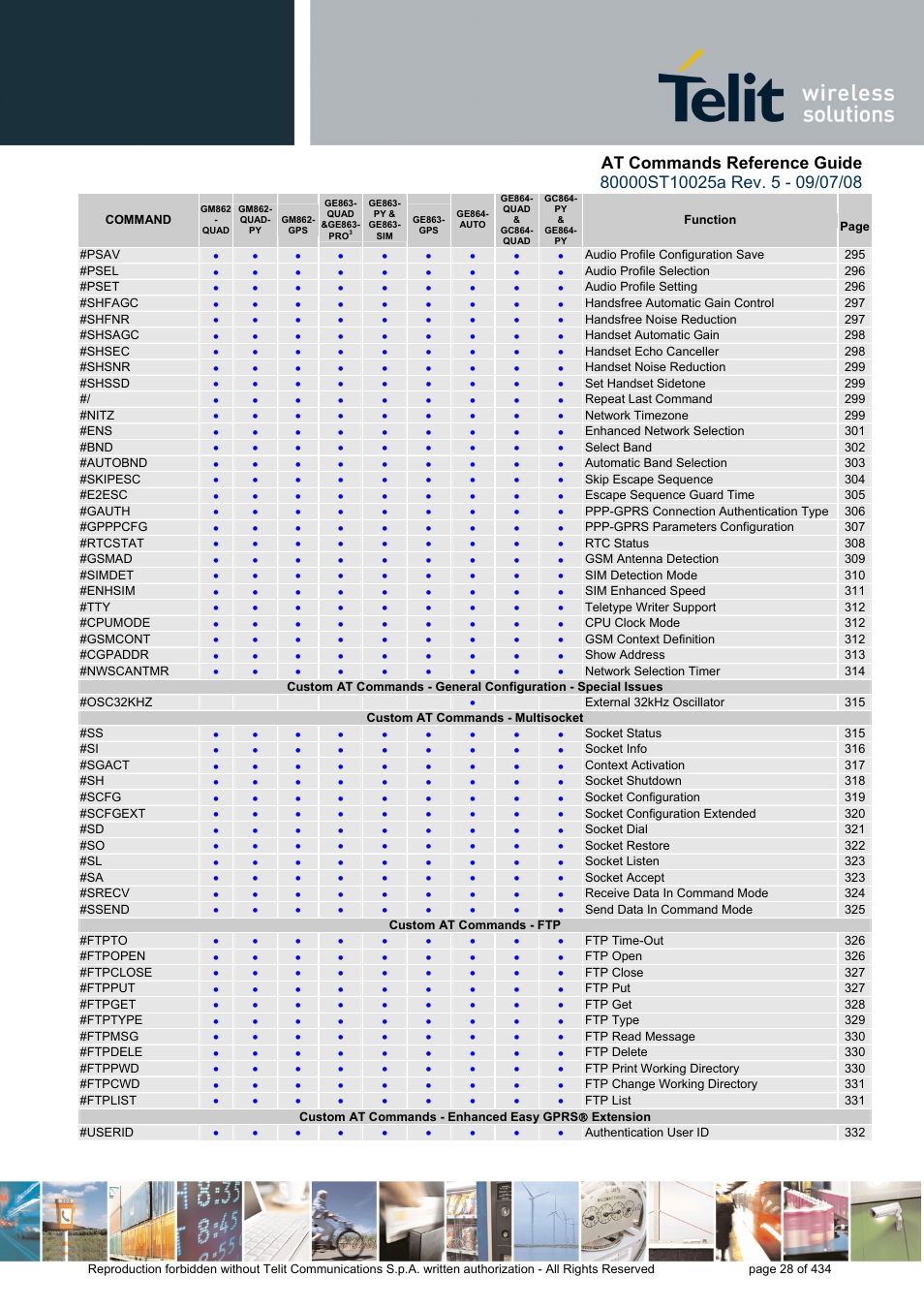This screenshot has width=924, height=1309.
Task: Click 'Set Handset Sidetone' text
Action: click(645, 384)
